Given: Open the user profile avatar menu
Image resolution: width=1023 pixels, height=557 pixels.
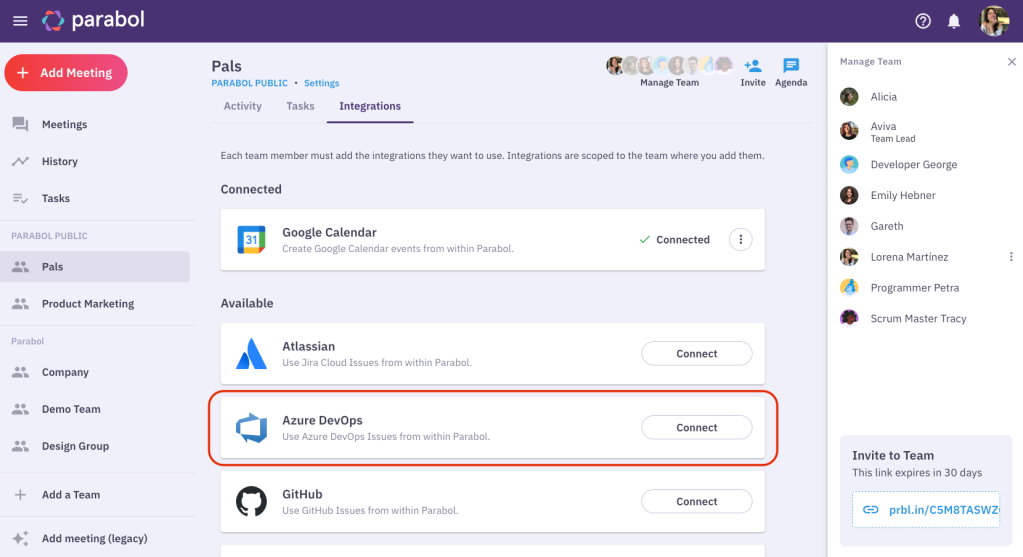Looking at the screenshot, I should pyautogui.click(x=994, y=21).
